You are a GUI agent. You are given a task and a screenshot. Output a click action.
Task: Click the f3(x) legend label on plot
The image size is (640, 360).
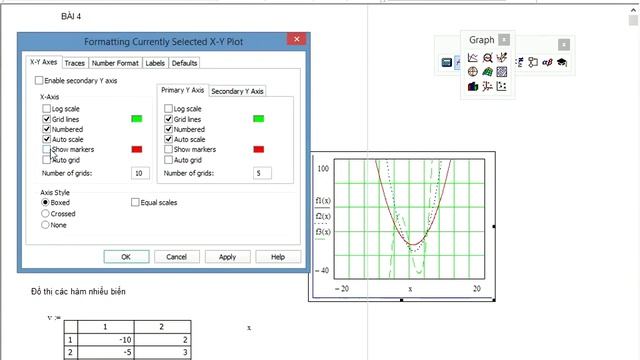click(323, 232)
